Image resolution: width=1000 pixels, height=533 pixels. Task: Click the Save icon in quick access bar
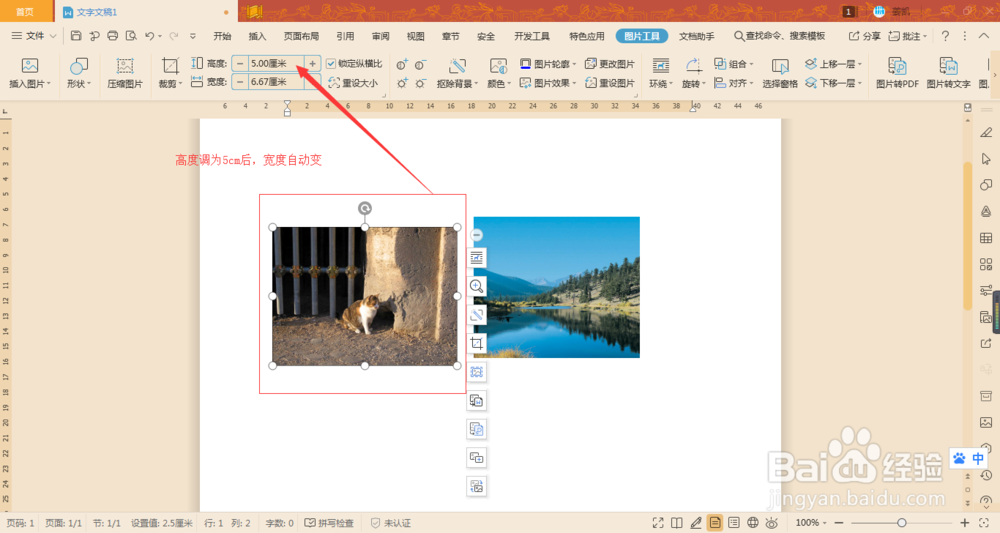coord(76,36)
